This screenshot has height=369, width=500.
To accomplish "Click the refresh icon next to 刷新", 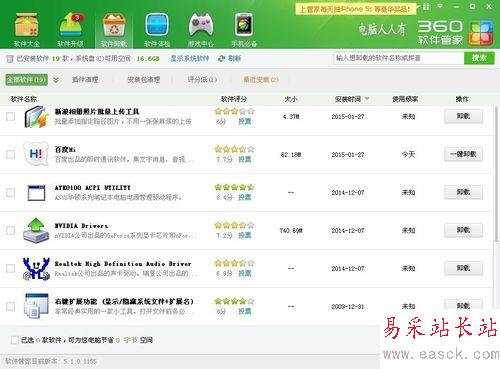I will point(221,59).
